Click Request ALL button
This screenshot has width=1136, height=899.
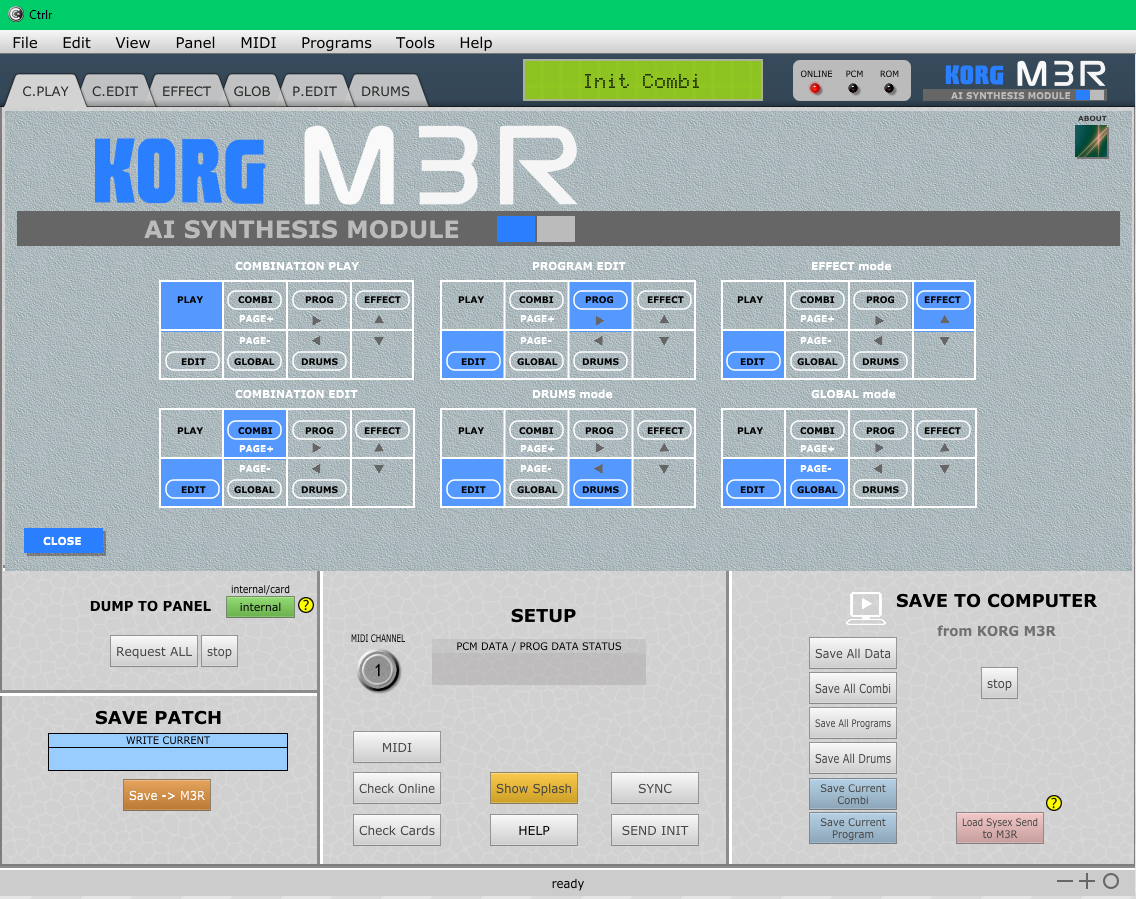point(154,651)
